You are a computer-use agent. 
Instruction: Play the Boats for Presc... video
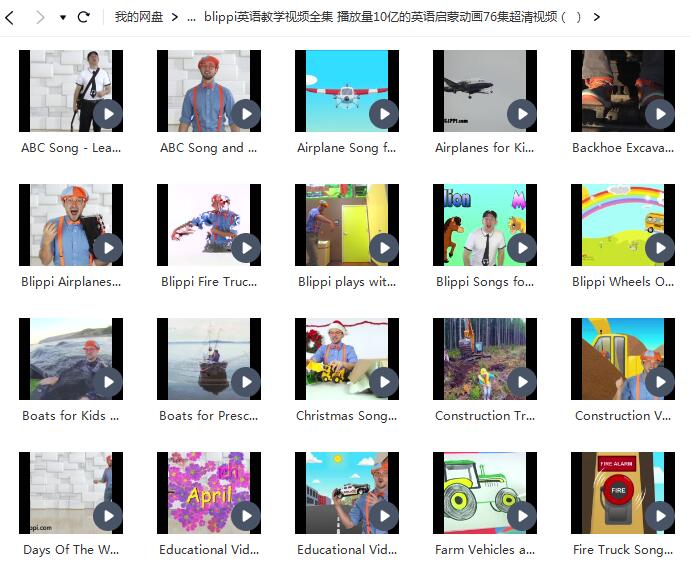(x=246, y=382)
